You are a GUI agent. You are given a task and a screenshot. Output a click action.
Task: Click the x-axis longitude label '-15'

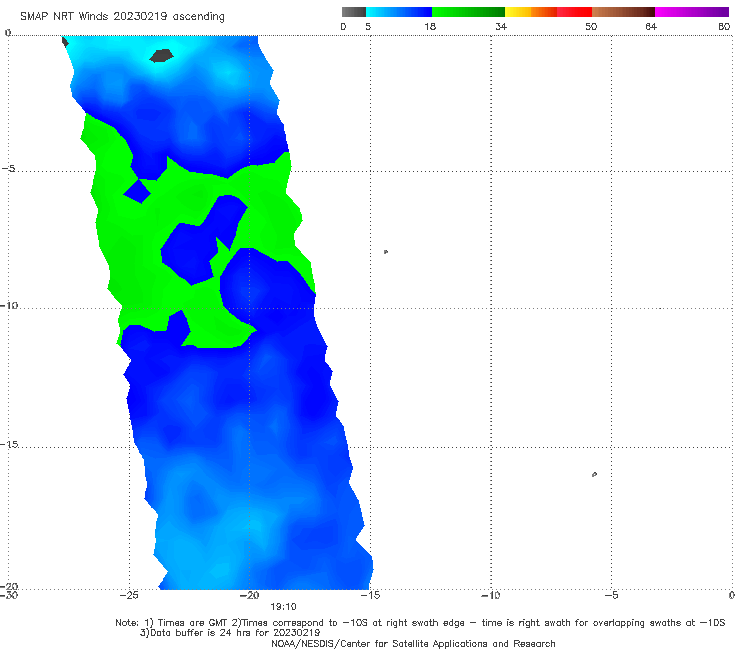click(370, 595)
